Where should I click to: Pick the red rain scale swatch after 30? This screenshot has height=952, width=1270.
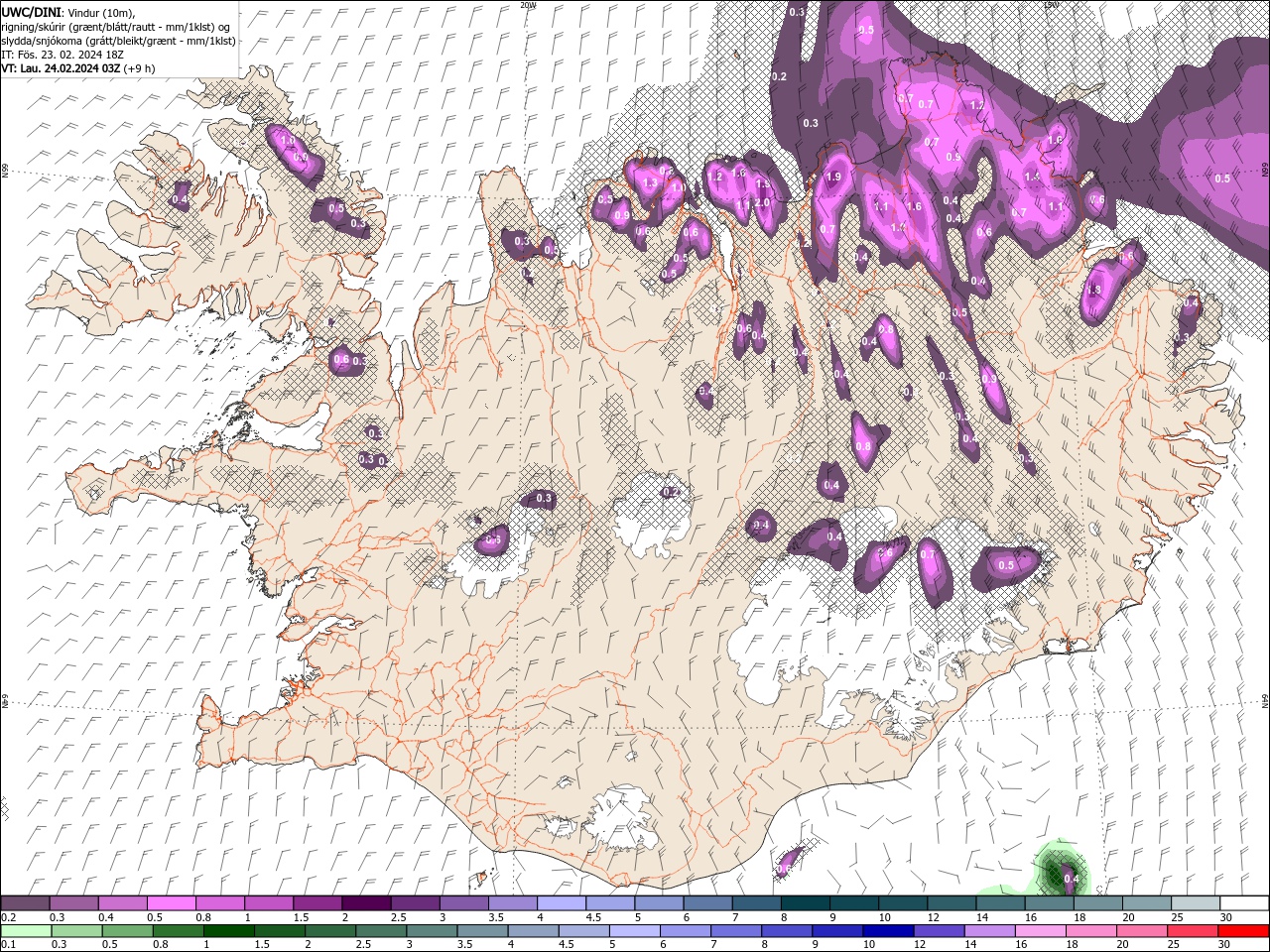click(x=1242, y=931)
